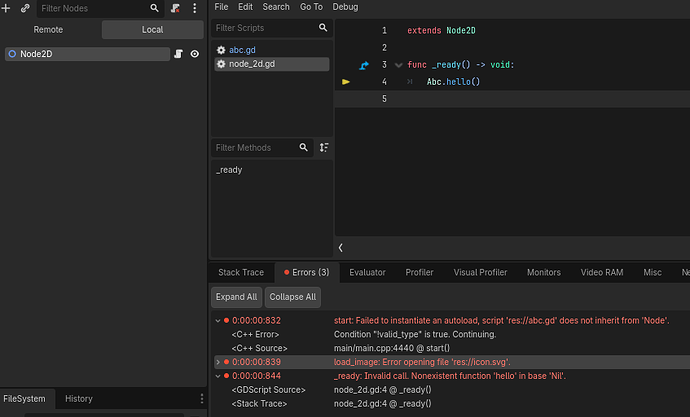This screenshot has width=690, height=417.
Task: Open the Visual Profiler tab
Action: (480, 272)
